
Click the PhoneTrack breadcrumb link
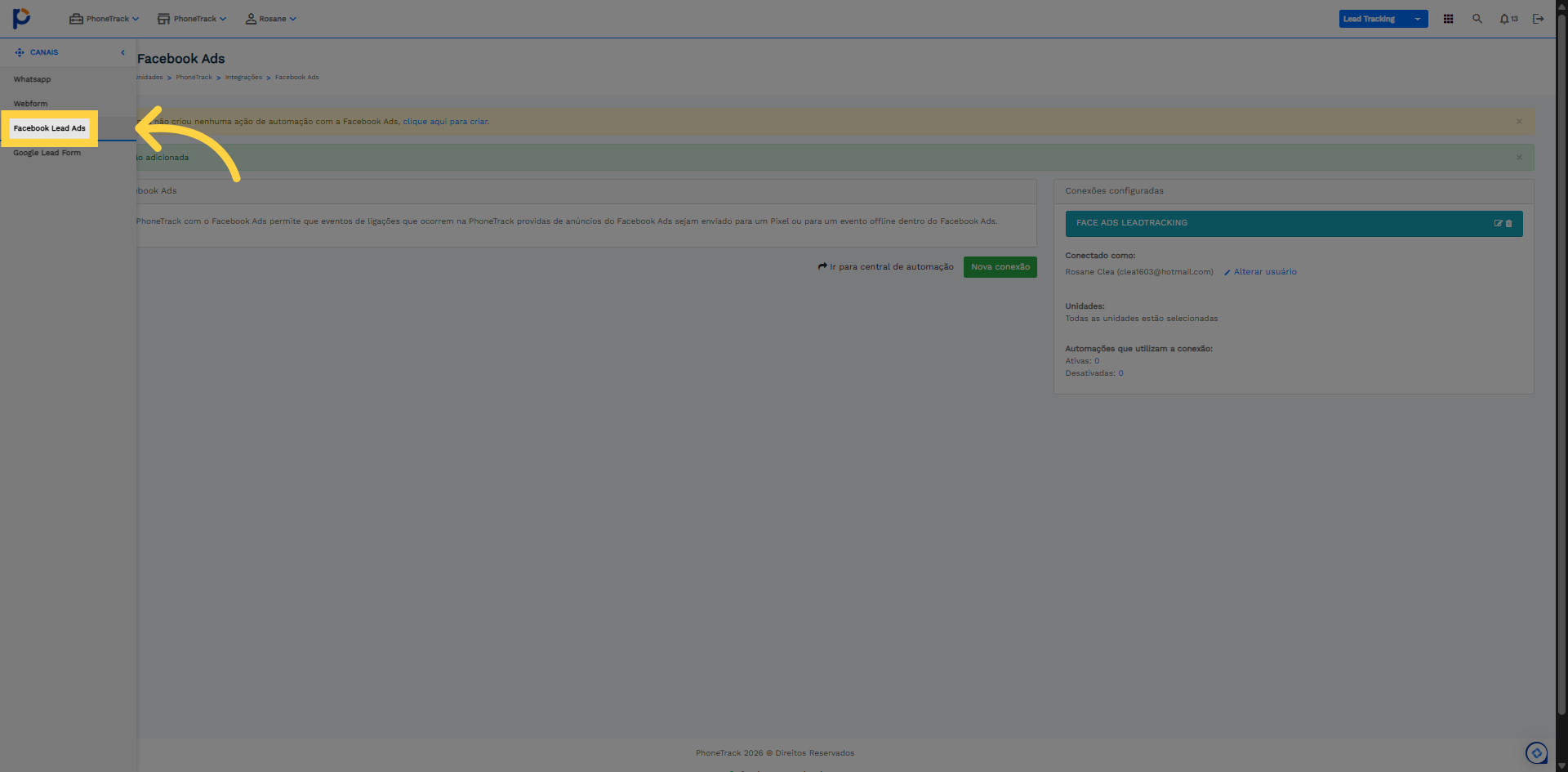pyautogui.click(x=194, y=78)
